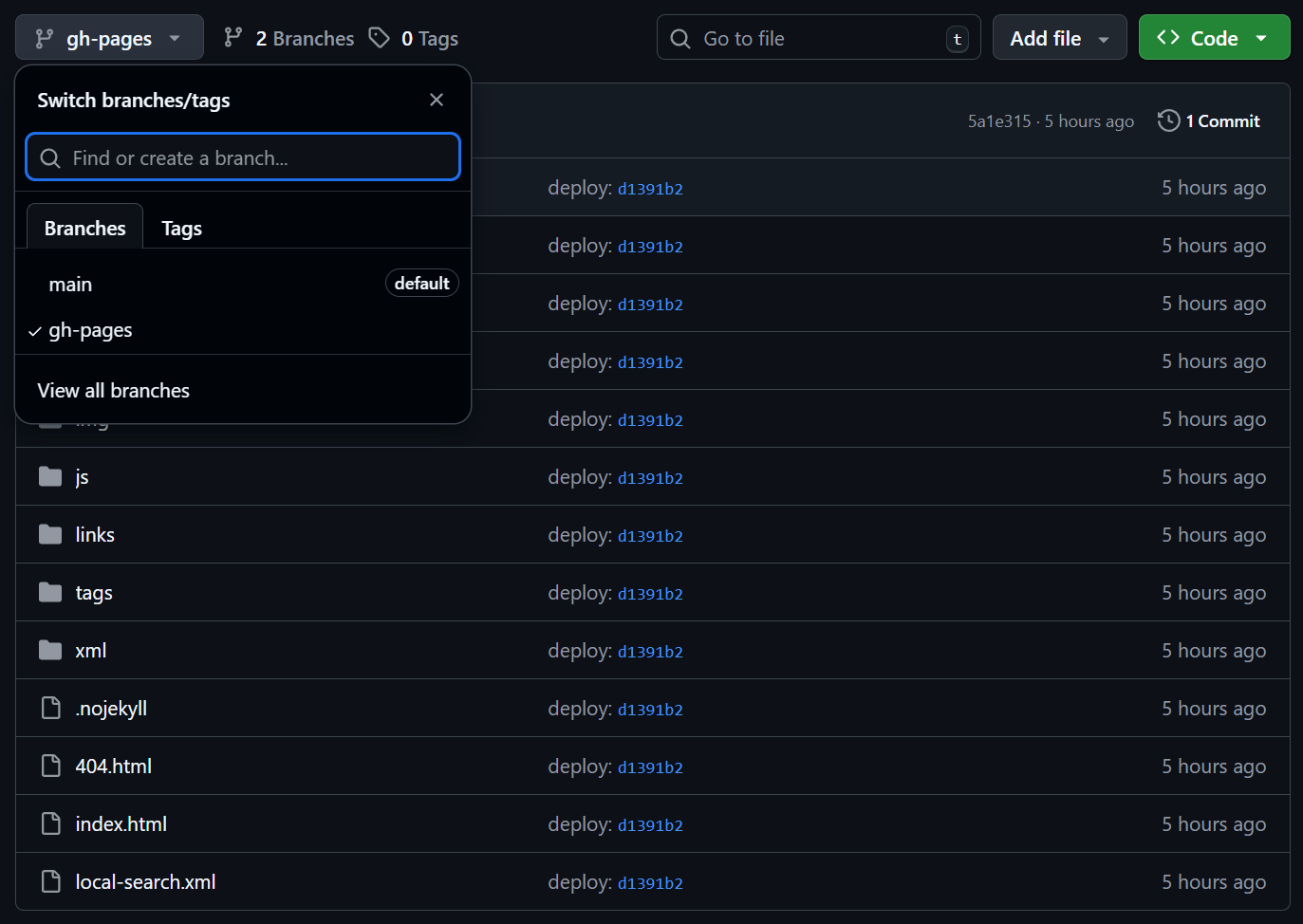Open the gh-pages branch selector dropdown
Viewport: 1303px width, 924px height.
point(109,38)
